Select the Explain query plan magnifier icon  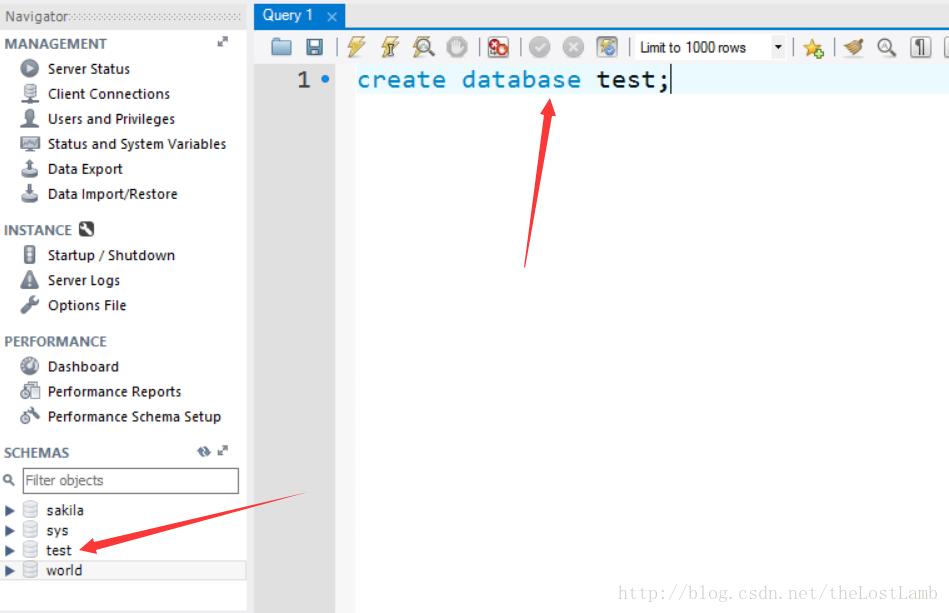point(425,46)
